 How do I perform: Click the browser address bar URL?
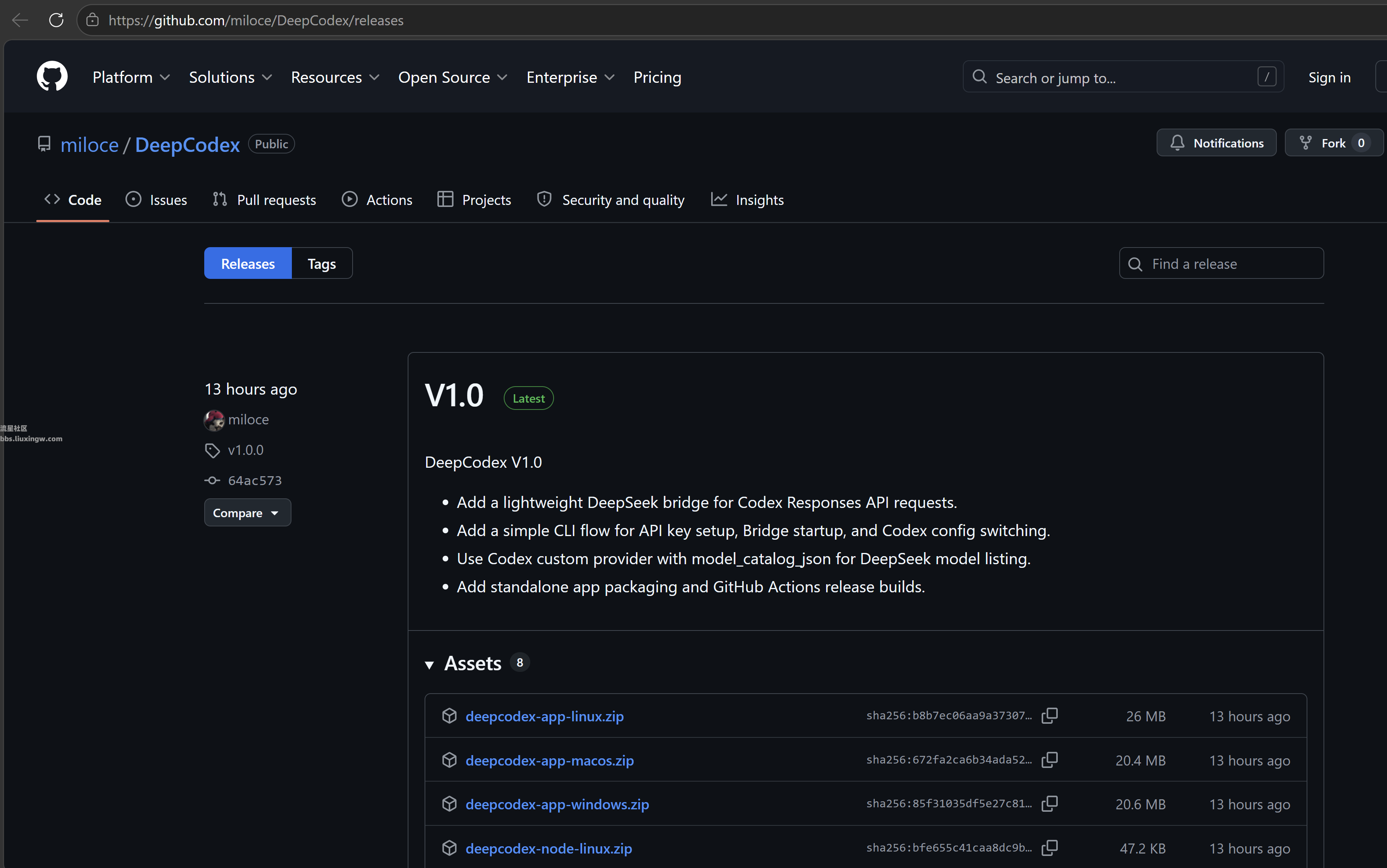click(256, 20)
